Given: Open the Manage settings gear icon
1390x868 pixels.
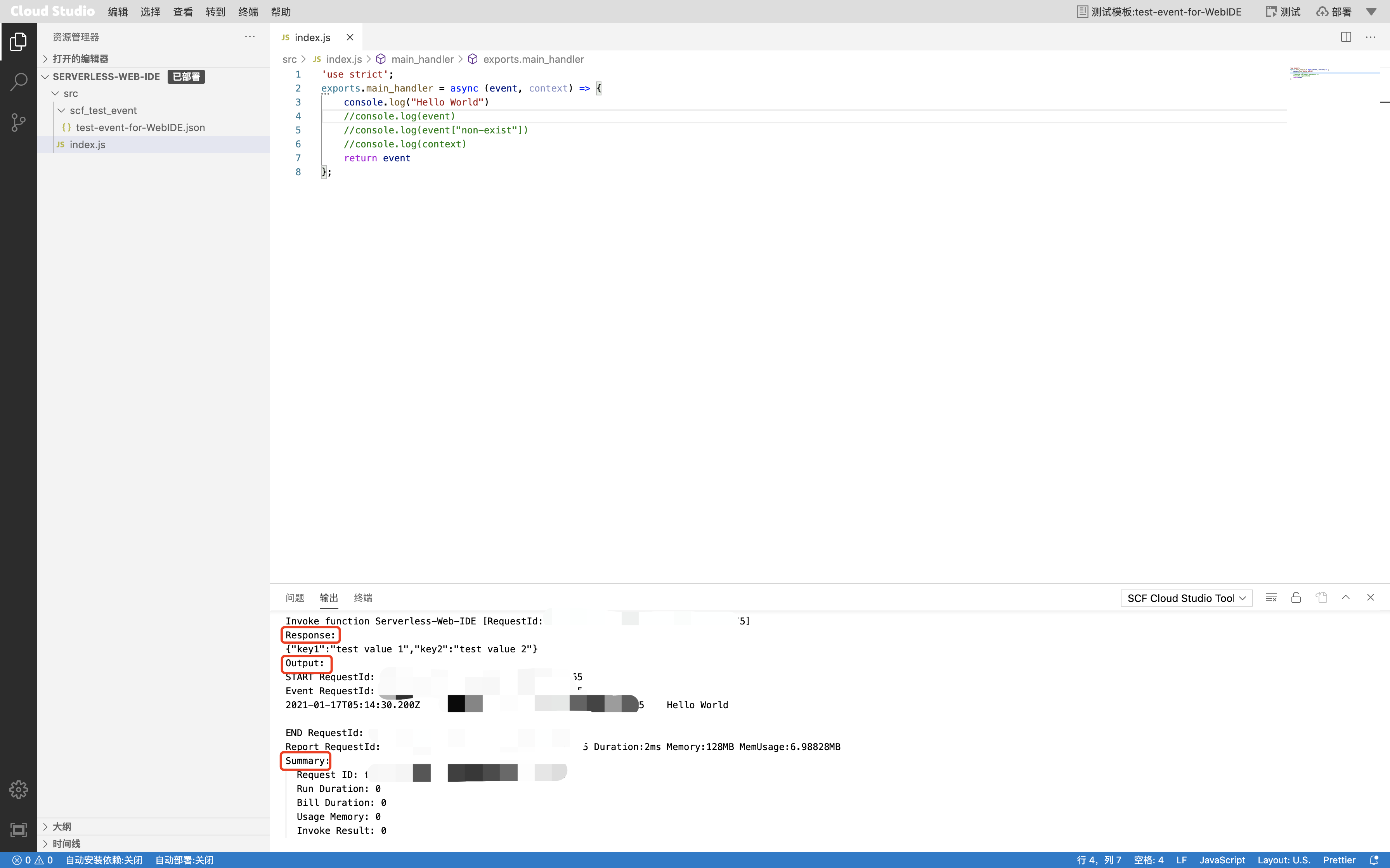Looking at the screenshot, I should pyautogui.click(x=18, y=789).
